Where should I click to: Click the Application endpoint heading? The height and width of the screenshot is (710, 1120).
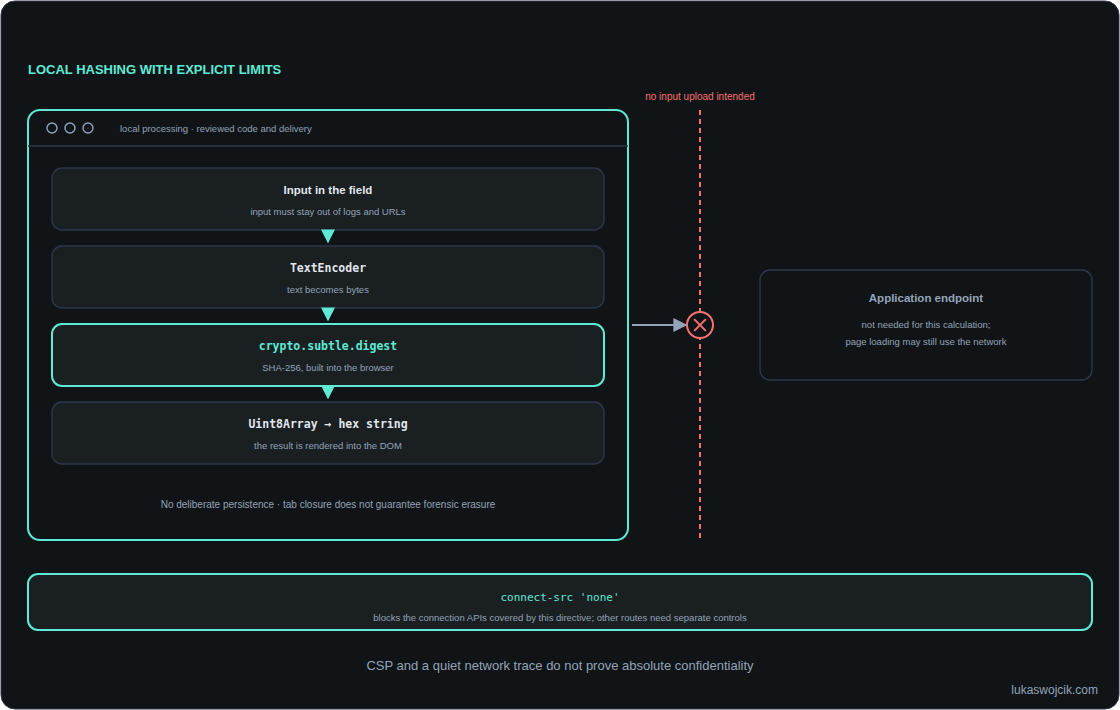pyautogui.click(x=926, y=298)
